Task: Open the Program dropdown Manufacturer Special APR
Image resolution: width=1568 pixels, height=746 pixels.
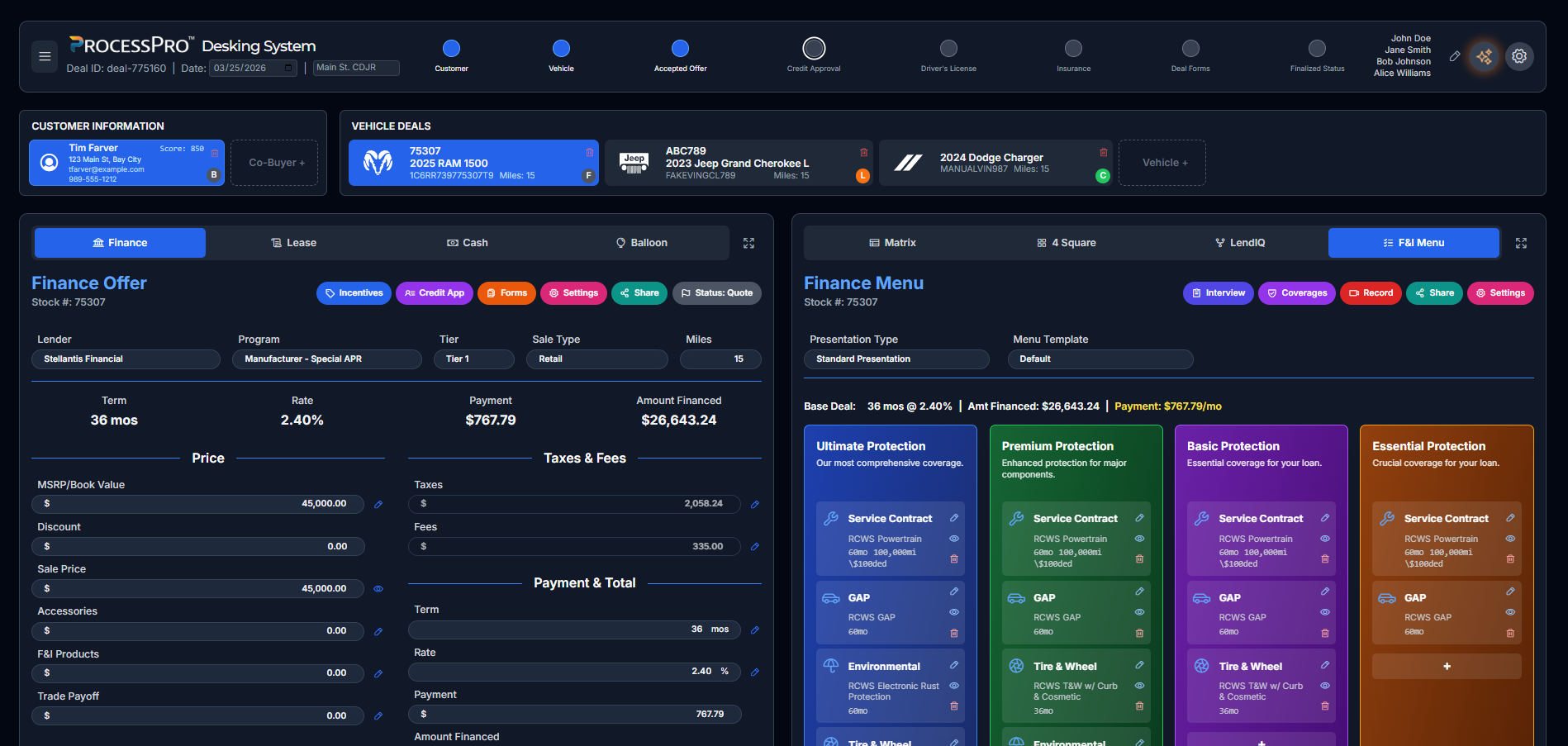Action: point(327,359)
